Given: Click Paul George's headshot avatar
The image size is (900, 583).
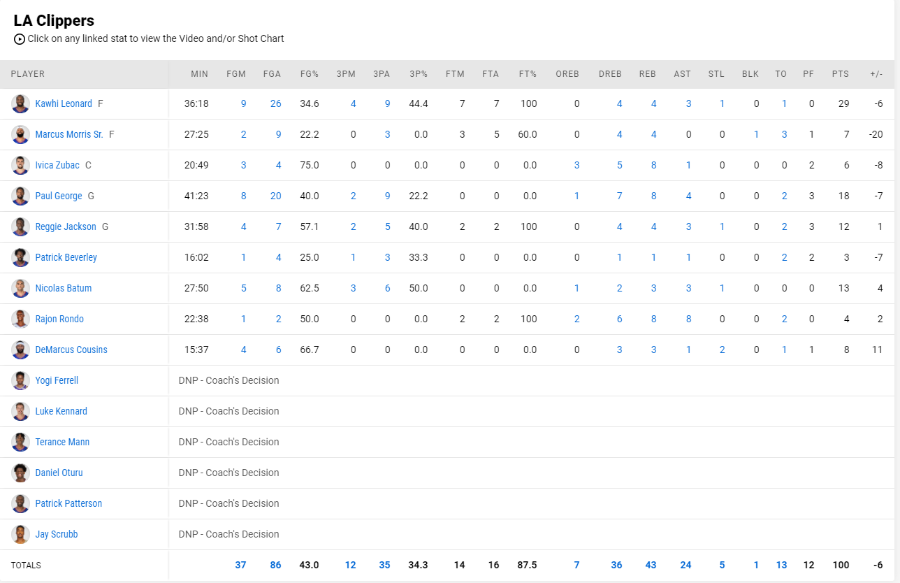Looking at the screenshot, I should (20, 196).
